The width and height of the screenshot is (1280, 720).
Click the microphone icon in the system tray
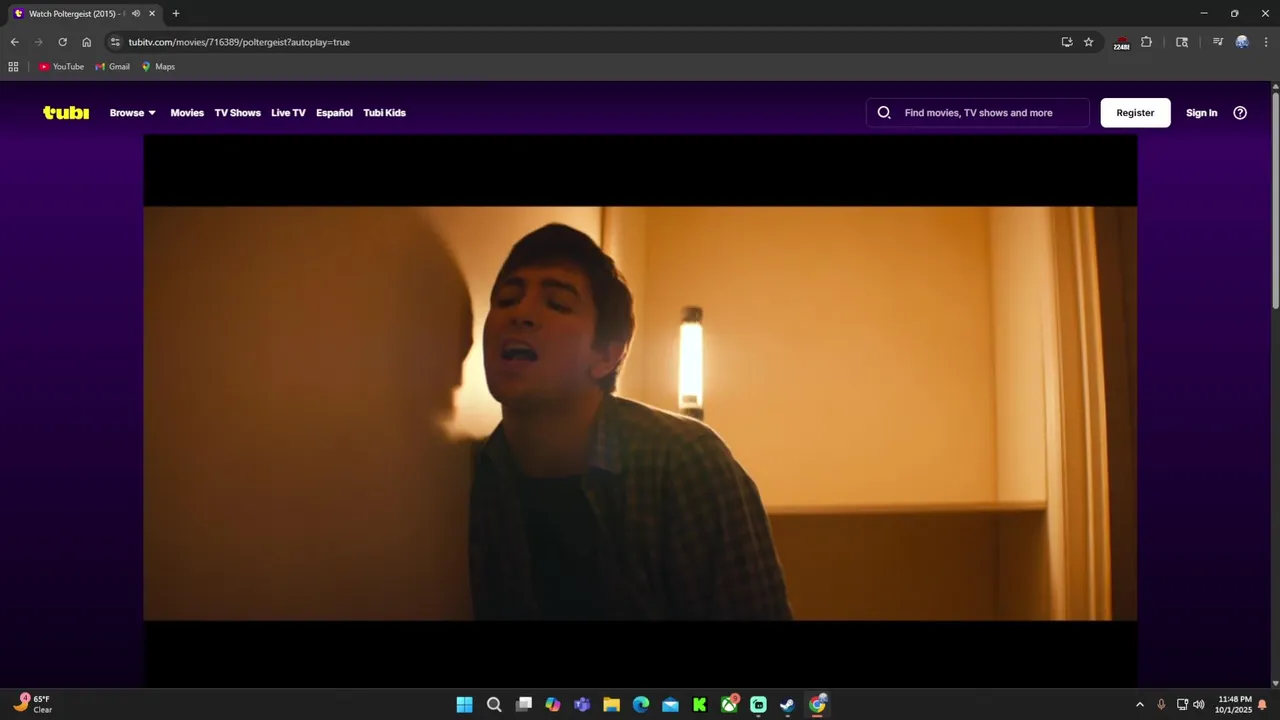pos(1161,705)
